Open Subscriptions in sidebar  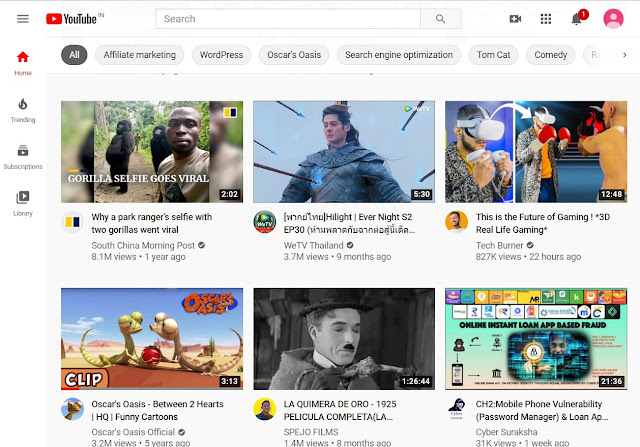pos(23,157)
